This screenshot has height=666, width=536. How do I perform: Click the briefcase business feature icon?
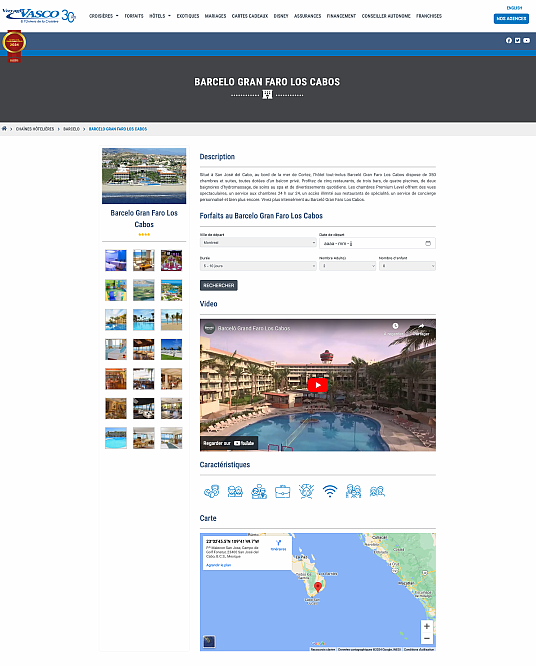click(282, 491)
